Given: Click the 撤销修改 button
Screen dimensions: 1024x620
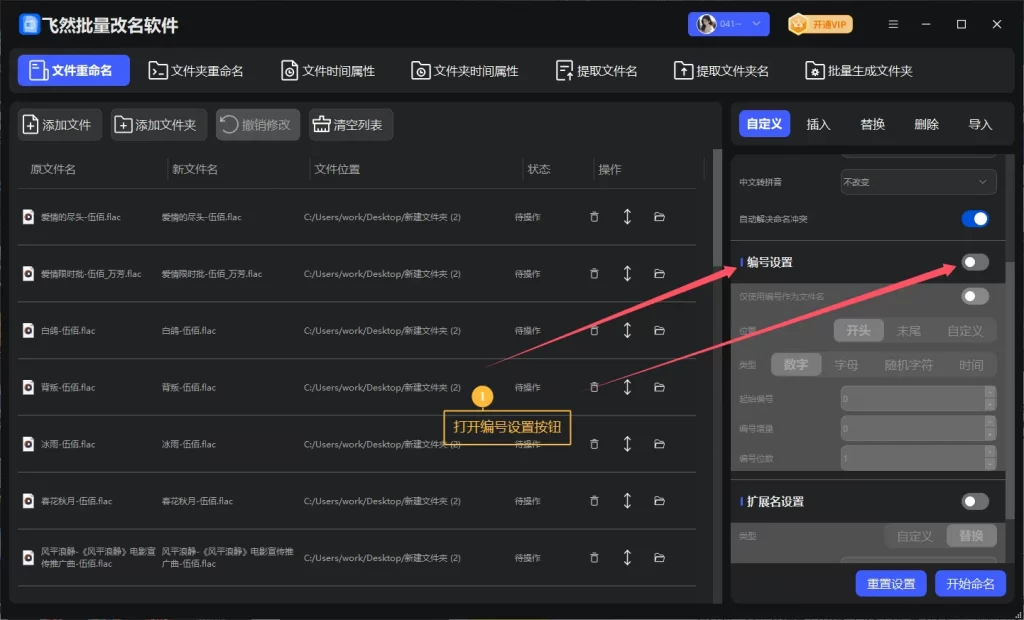Looking at the screenshot, I should coord(258,125).
